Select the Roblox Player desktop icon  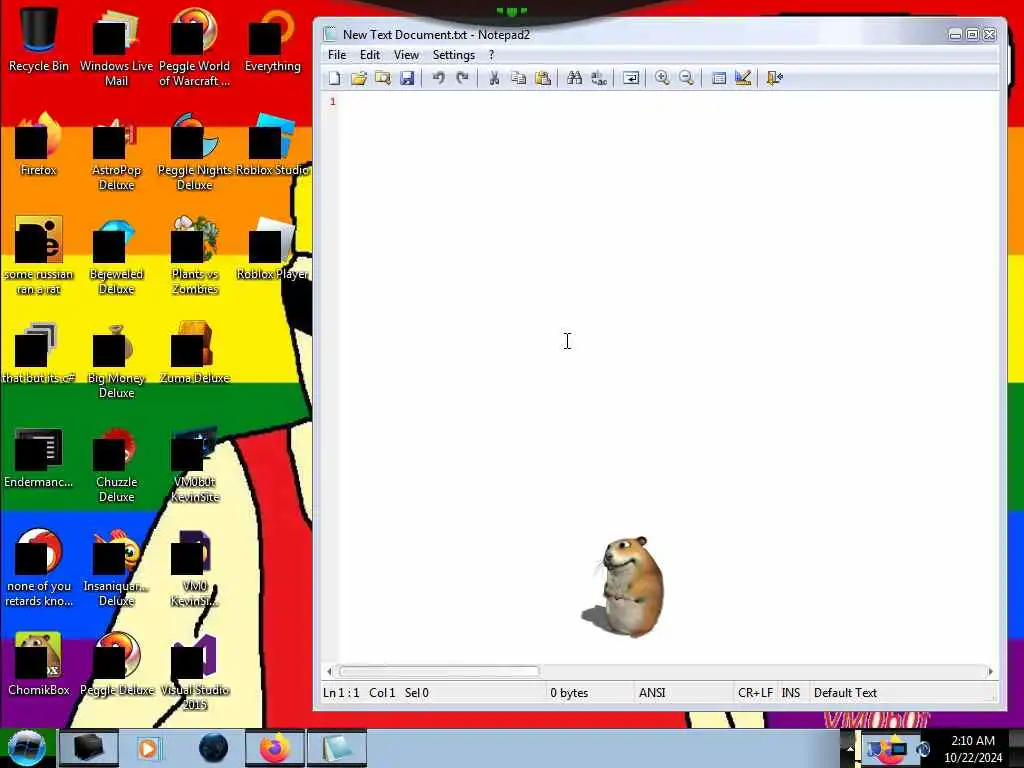click(272, 249)
